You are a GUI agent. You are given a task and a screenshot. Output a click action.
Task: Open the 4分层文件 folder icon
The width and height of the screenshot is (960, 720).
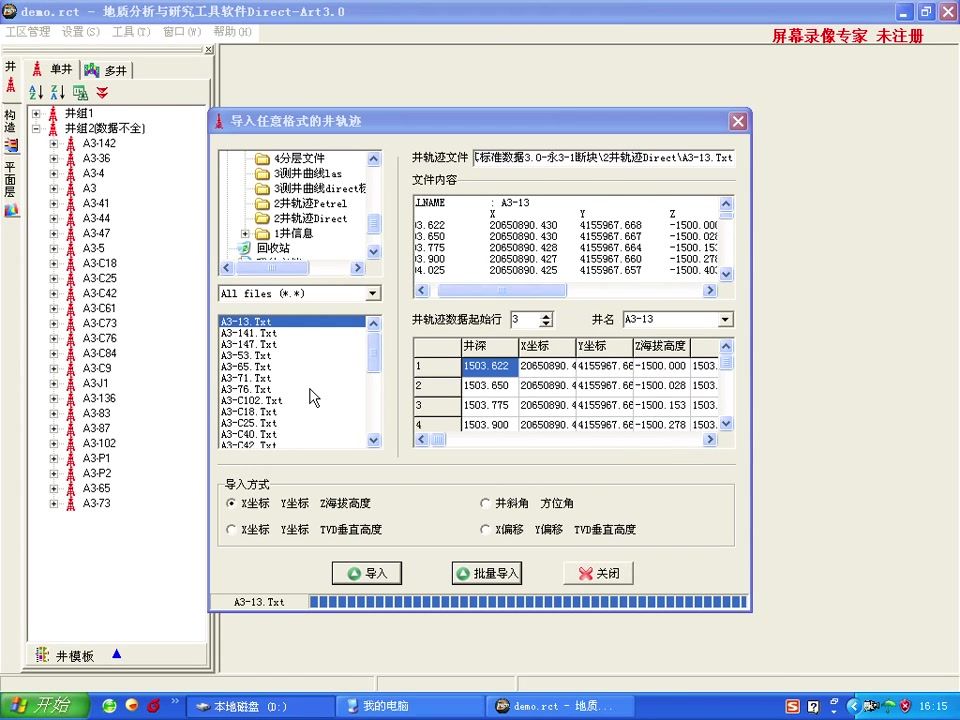[262, 159]
